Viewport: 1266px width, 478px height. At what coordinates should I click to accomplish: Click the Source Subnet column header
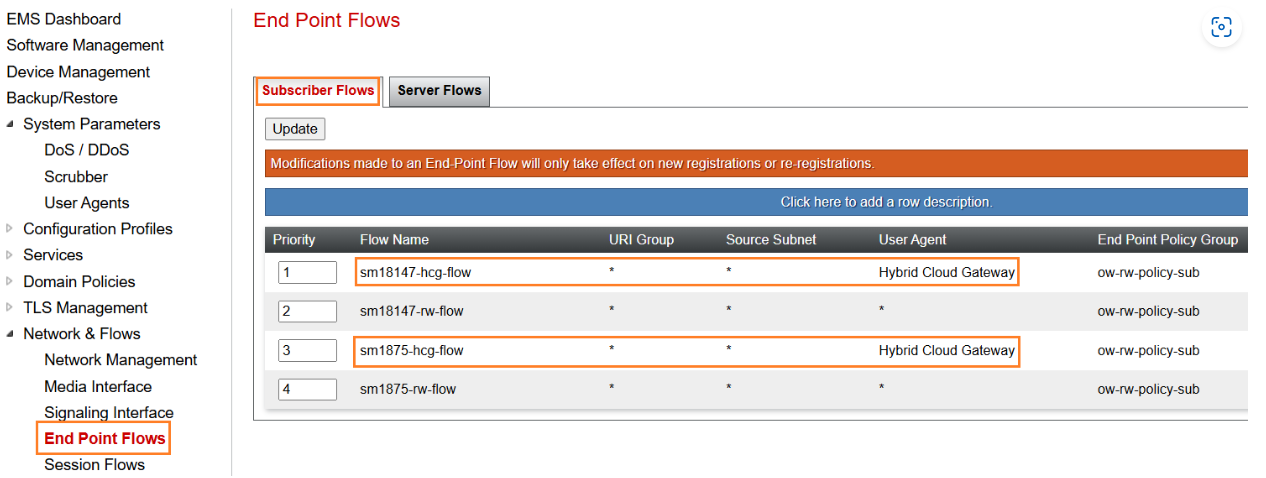pyautogui.click(x=771, y=240)
